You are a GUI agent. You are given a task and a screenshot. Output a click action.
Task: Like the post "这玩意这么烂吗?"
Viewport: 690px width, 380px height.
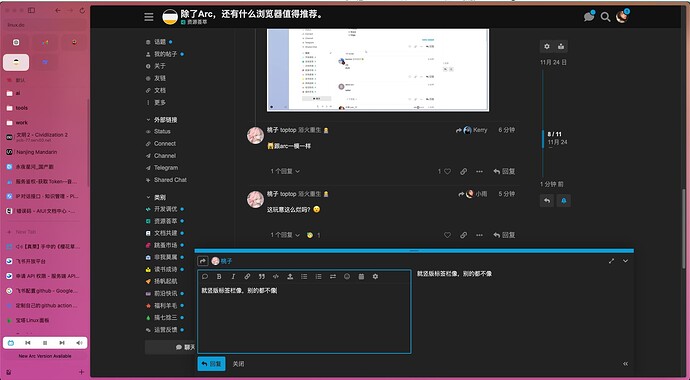click(x=447, y=235)
